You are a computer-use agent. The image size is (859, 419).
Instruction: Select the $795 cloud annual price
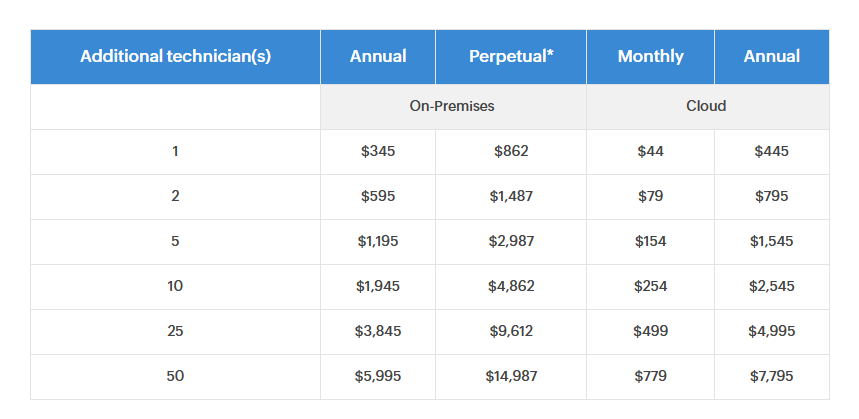pyautogui.click(x=771, y=197)
